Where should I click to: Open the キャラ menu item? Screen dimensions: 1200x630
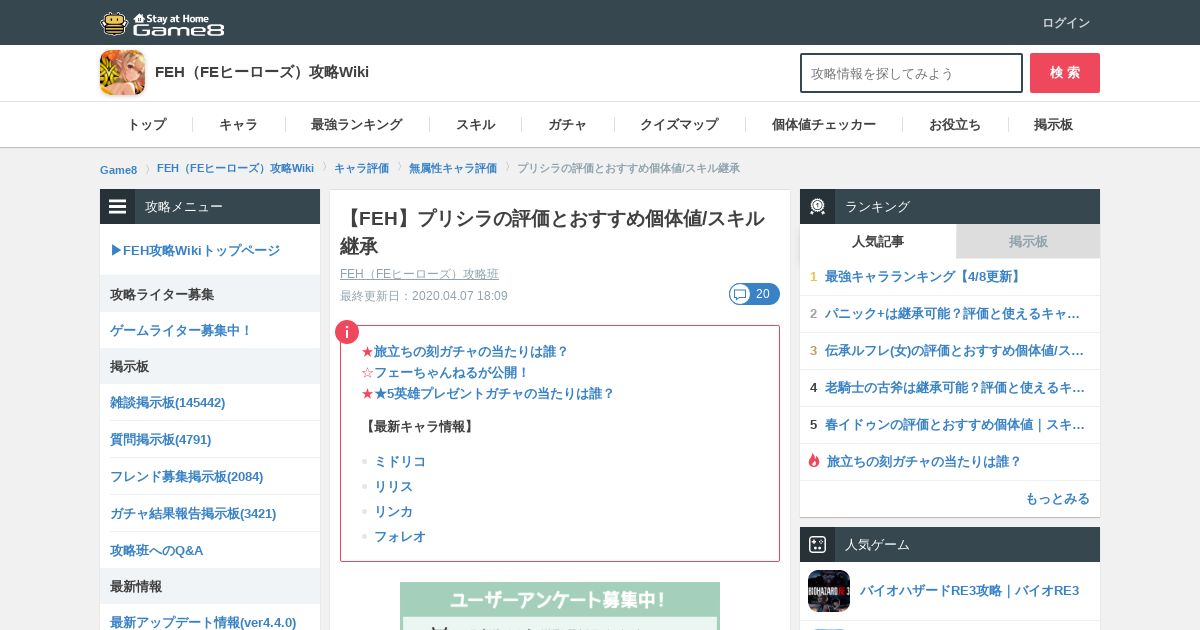(x=239, y=125)
